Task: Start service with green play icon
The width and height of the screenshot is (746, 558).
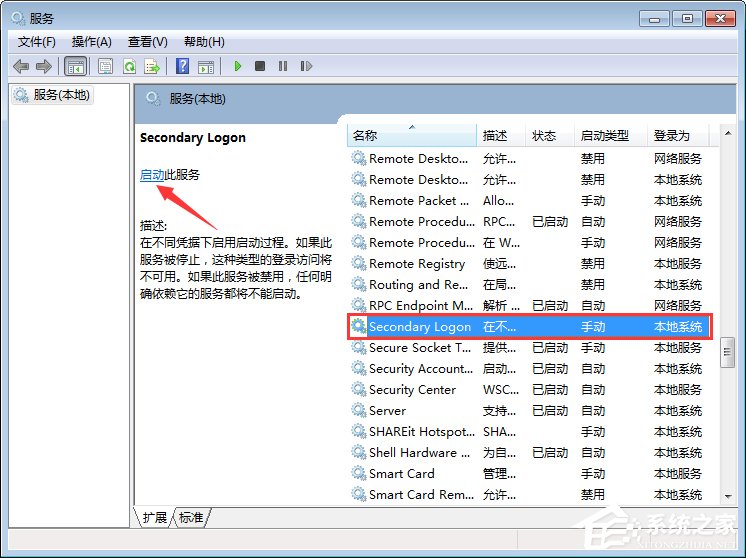Action: [238, 66]
